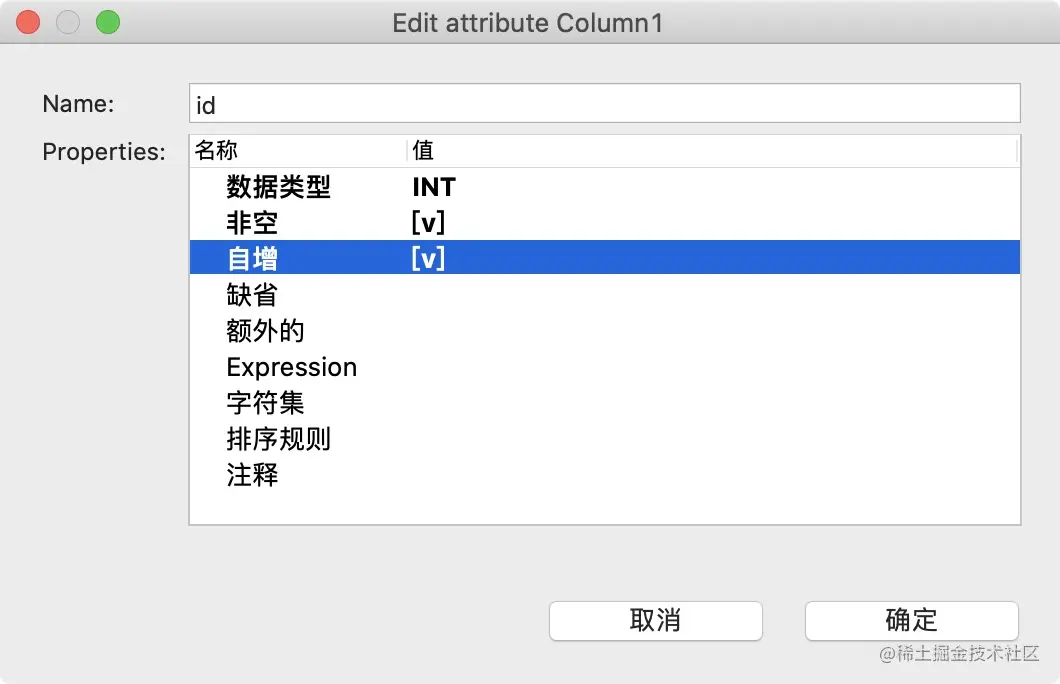This screenshot has height=684, width=1060.
Task: Select the 注释 property row
Action: point(604,474)
